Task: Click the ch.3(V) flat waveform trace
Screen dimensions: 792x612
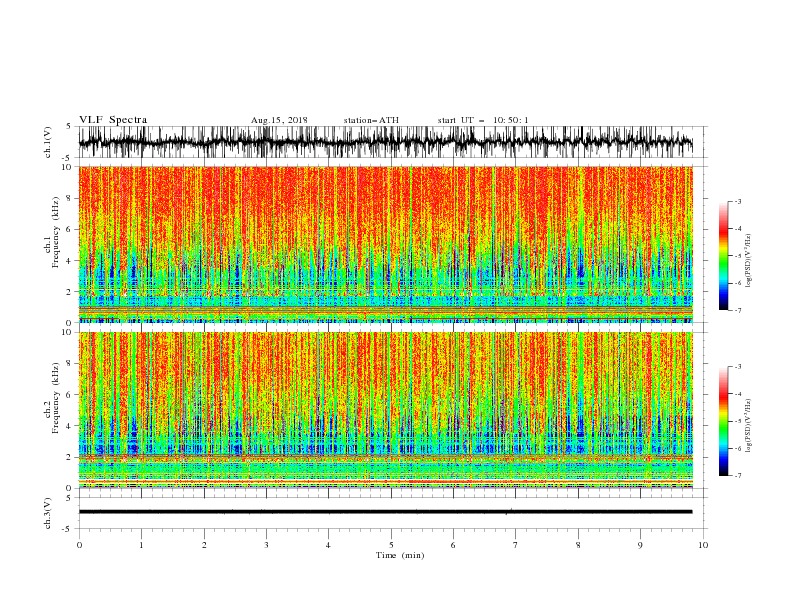Action: point(386,512)
